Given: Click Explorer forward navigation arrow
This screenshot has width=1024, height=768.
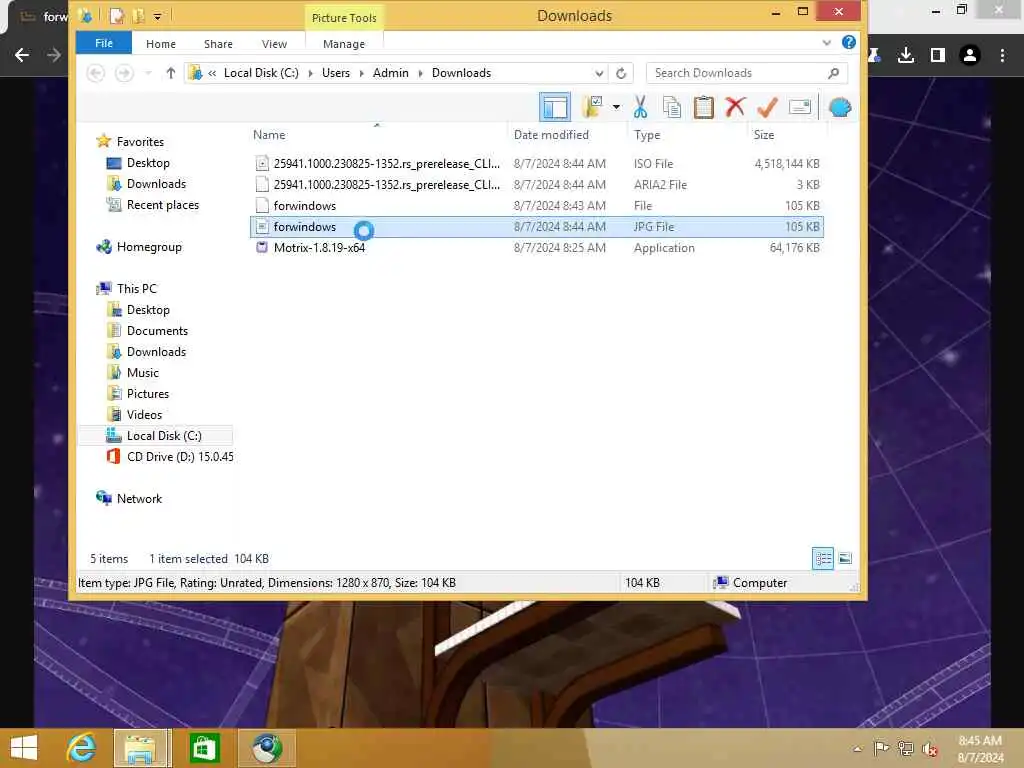Looking at the screenshot, I should (123, 73).
